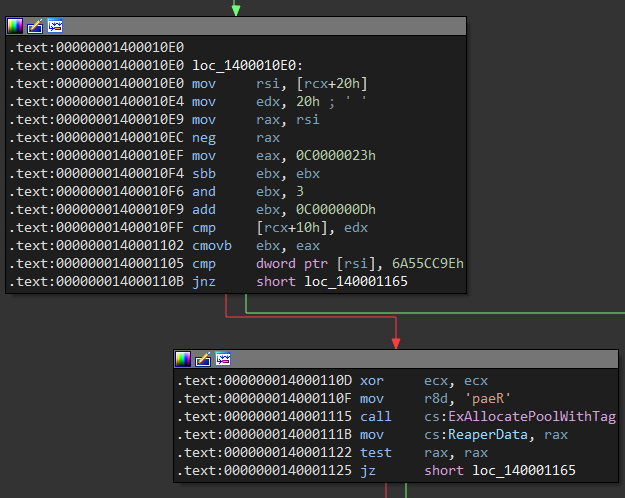Screen dimensions: 625x498
Task: Click color icon of ExAllocatePoolWithTag block
Action: 183,359
